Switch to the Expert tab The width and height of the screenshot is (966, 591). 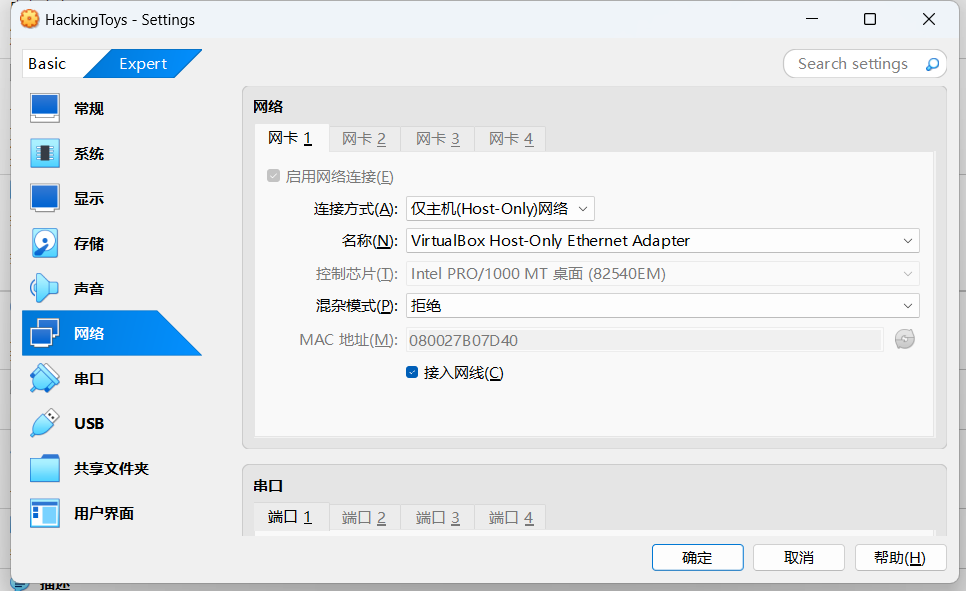tap(143, 64)
